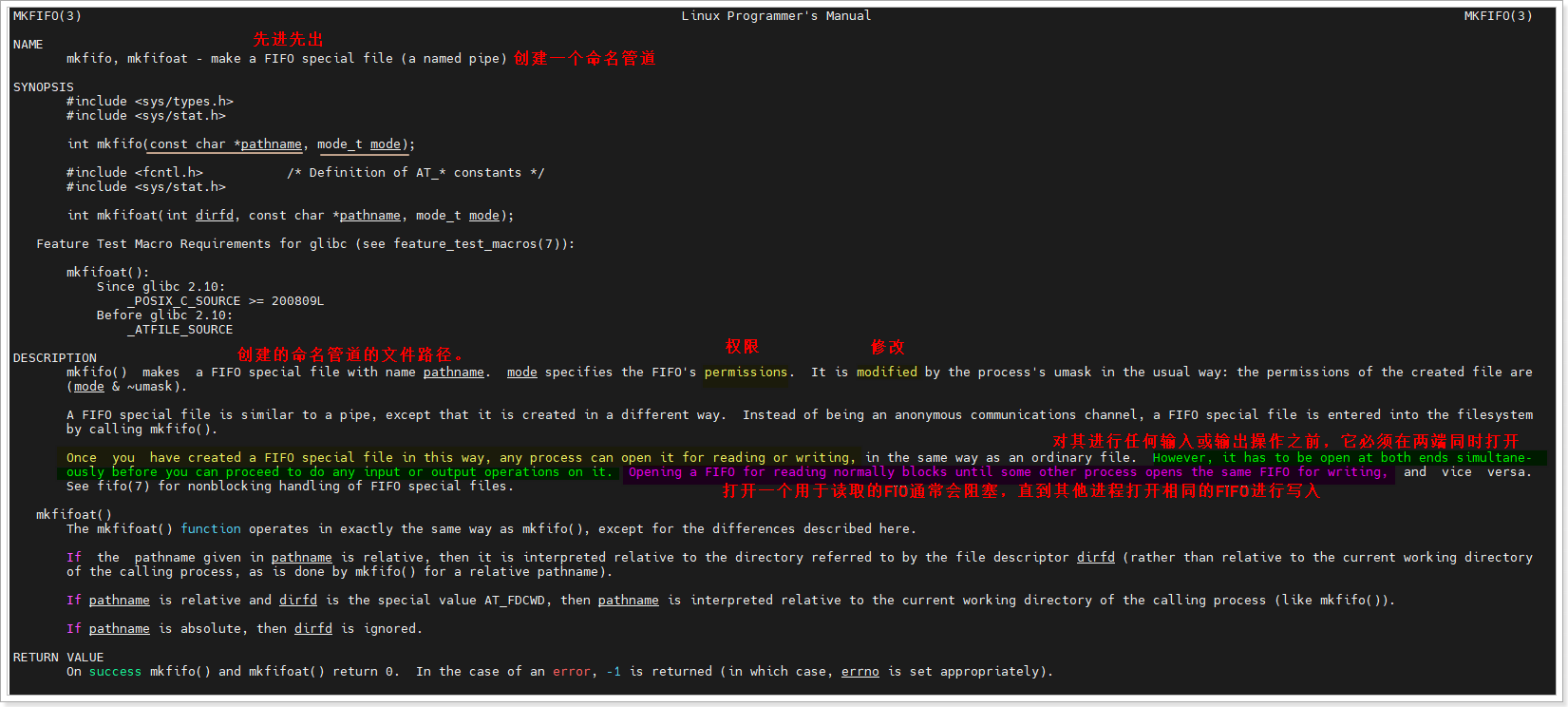This screenshot has height=707, width=1568.
Task: Click the green word success
Action: point(115,672)
